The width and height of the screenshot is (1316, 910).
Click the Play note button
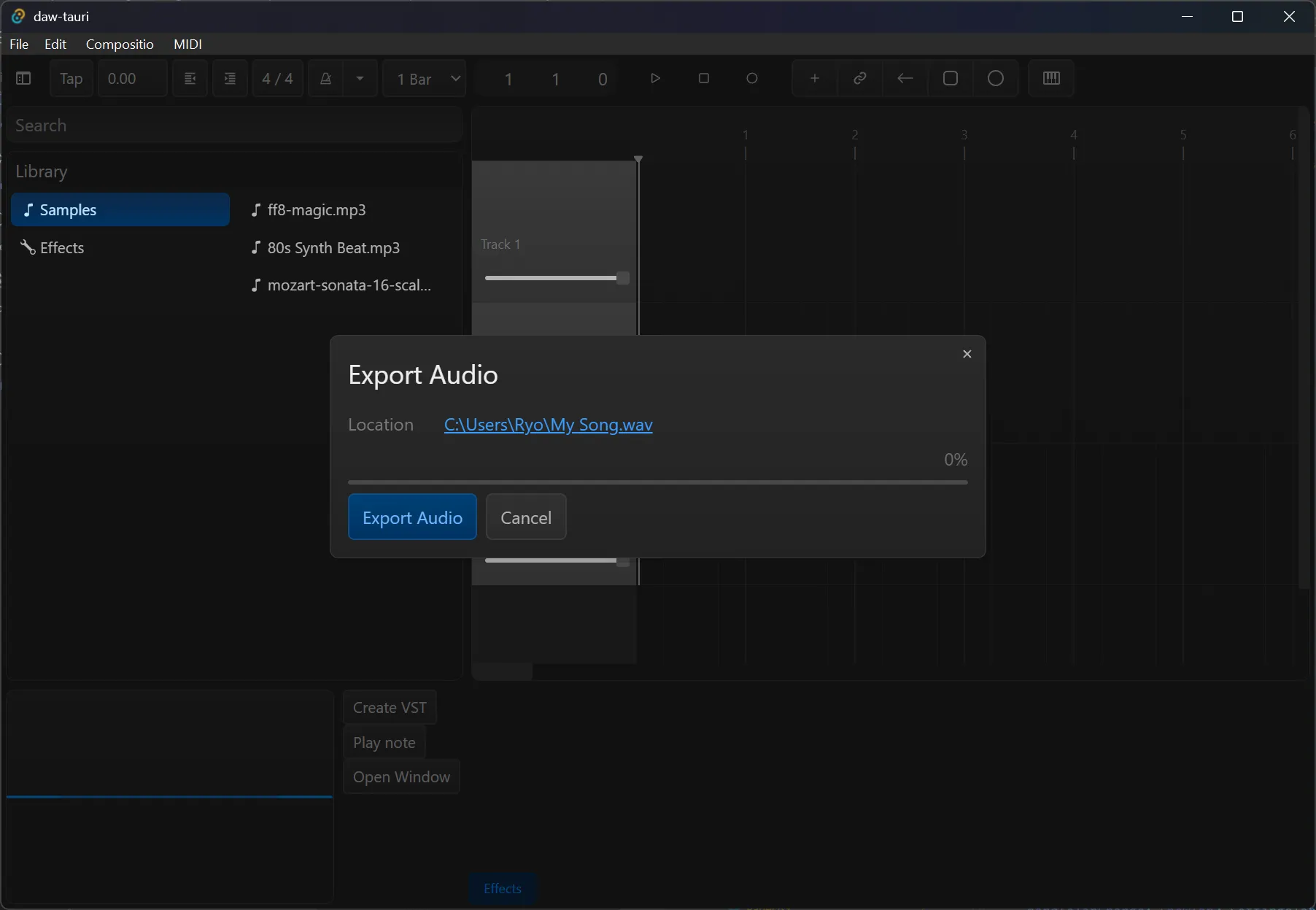[x=384, y=743]
